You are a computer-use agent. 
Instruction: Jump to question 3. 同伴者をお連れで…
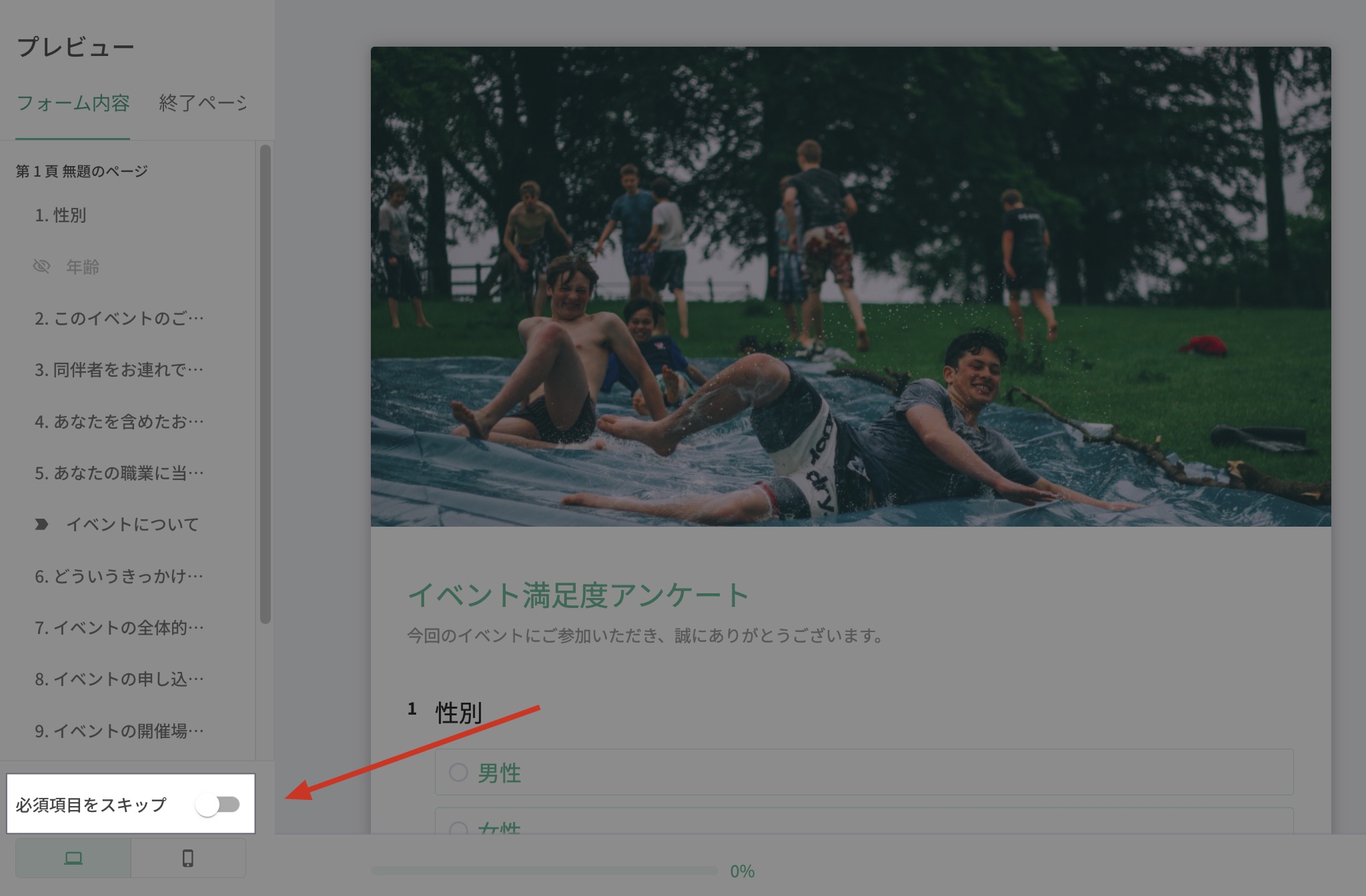point(119,370)
